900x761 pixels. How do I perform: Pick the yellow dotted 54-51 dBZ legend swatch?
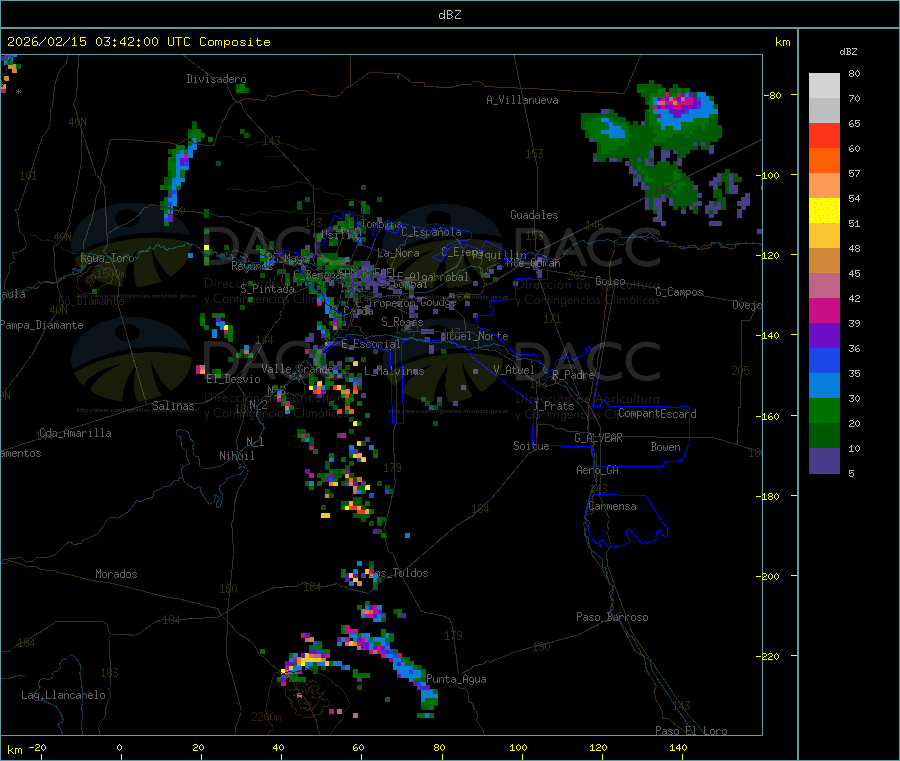(824, 211)
